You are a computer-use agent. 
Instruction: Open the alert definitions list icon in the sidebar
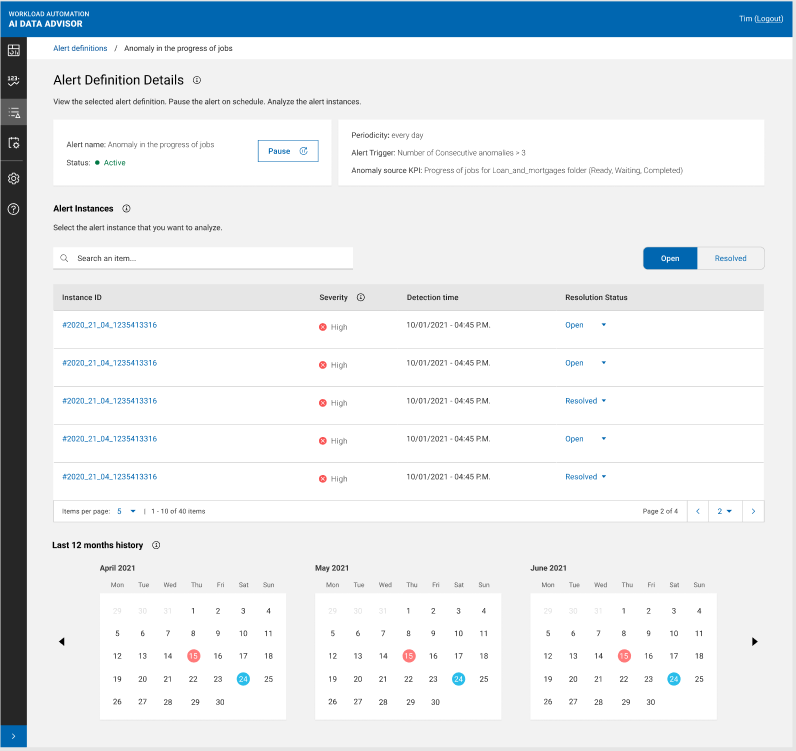(x=14, y=112)
